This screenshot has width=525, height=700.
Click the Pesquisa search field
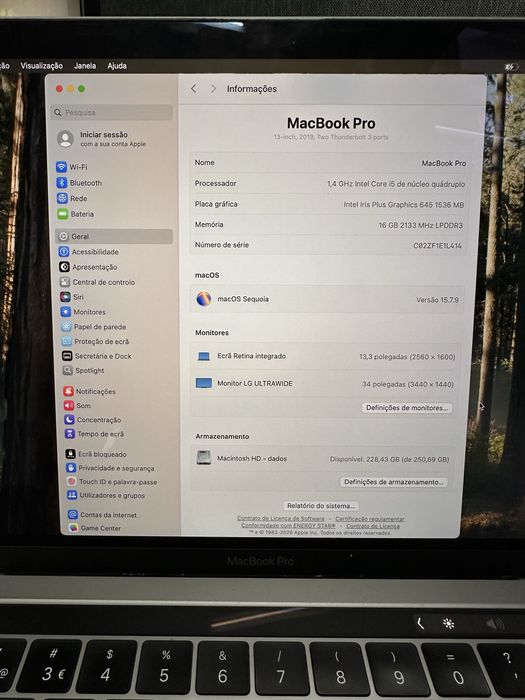click(x=112, y=112)
